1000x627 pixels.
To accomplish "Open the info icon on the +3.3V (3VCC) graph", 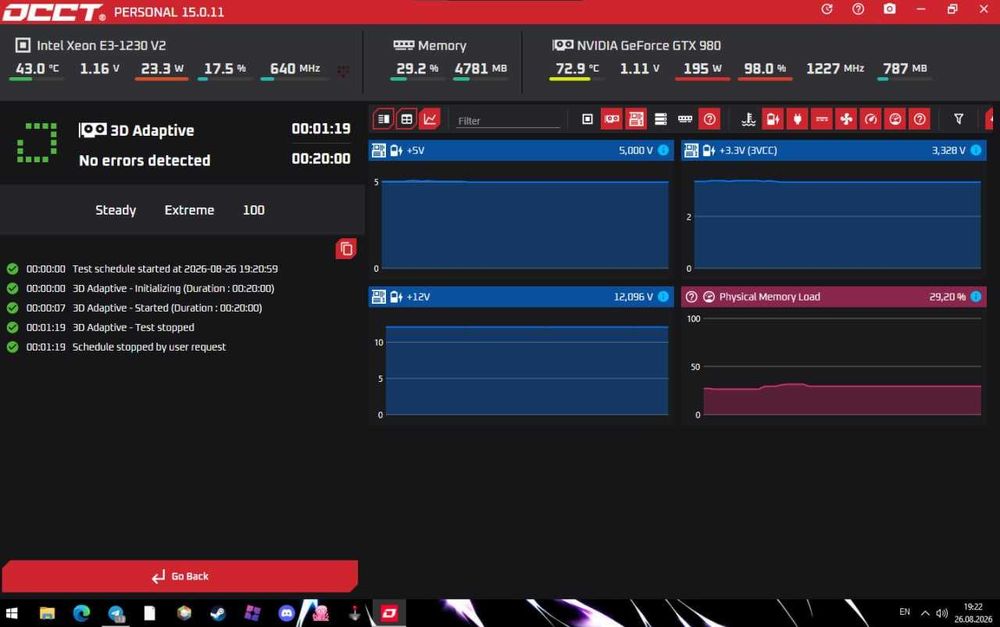I will coord(976,151).
